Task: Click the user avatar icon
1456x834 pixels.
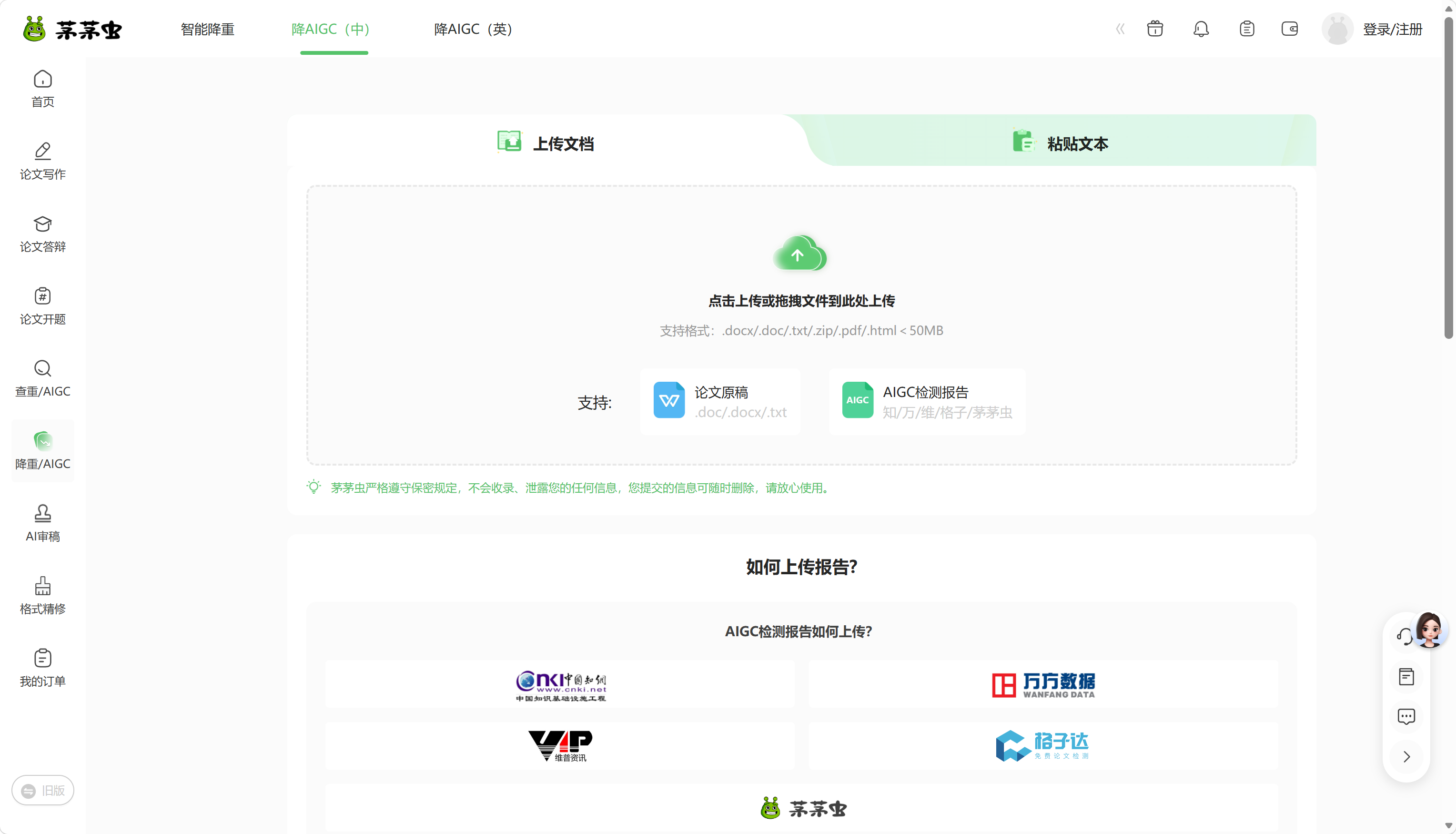Action: point(1337,29)
